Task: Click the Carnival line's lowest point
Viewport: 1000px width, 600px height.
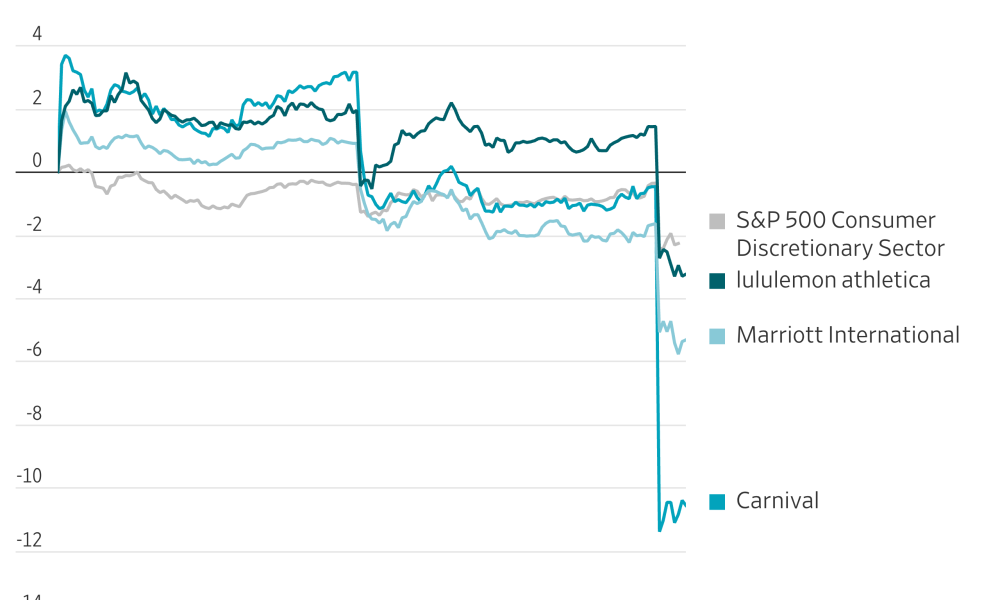Action: pos(660,530)
